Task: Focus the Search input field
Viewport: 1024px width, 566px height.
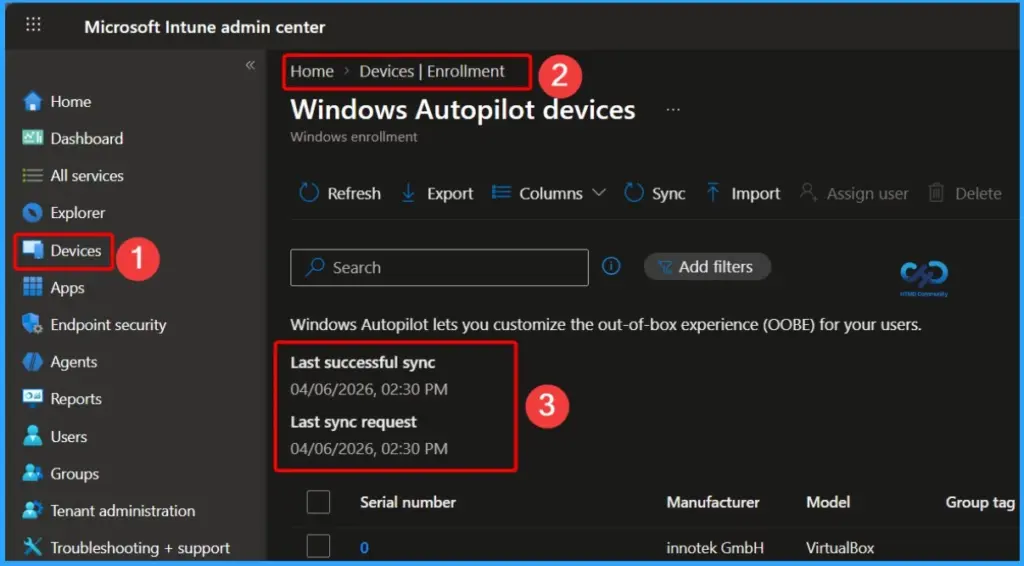Action: (440, 267)
